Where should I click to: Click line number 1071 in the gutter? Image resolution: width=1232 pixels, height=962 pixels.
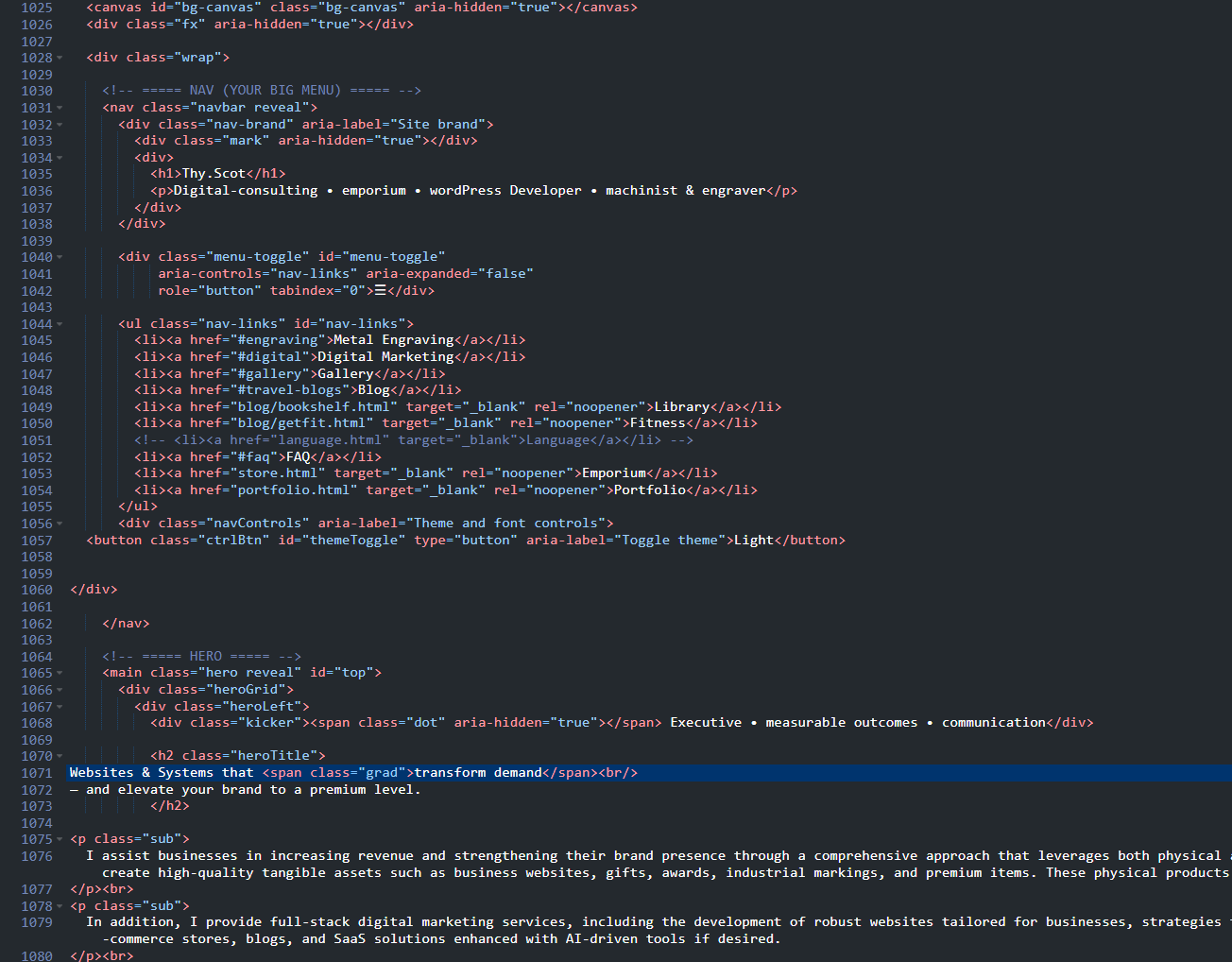(x=37, y=773)
